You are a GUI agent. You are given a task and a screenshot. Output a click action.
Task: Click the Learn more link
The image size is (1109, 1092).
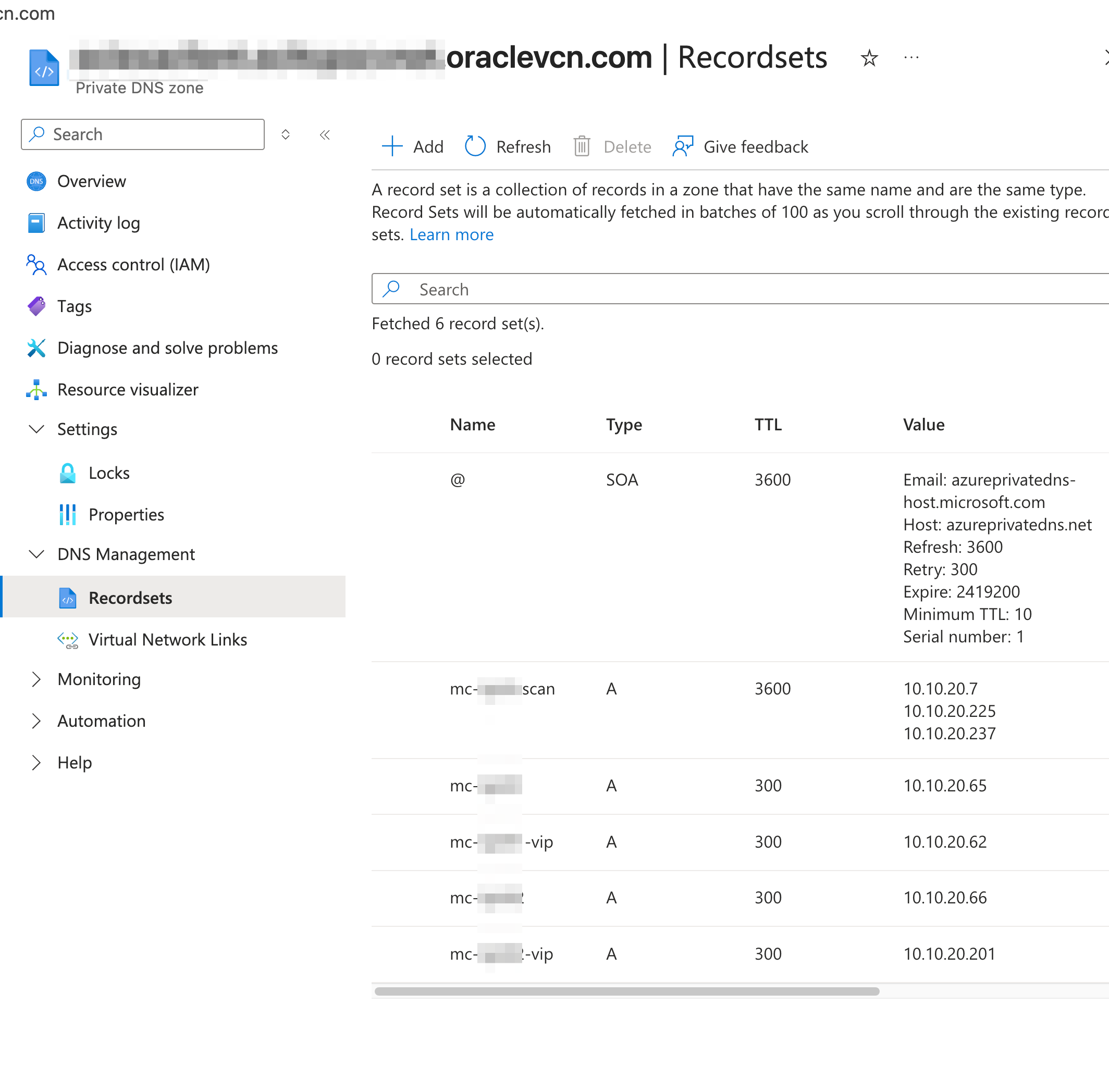tap(451, 234)
